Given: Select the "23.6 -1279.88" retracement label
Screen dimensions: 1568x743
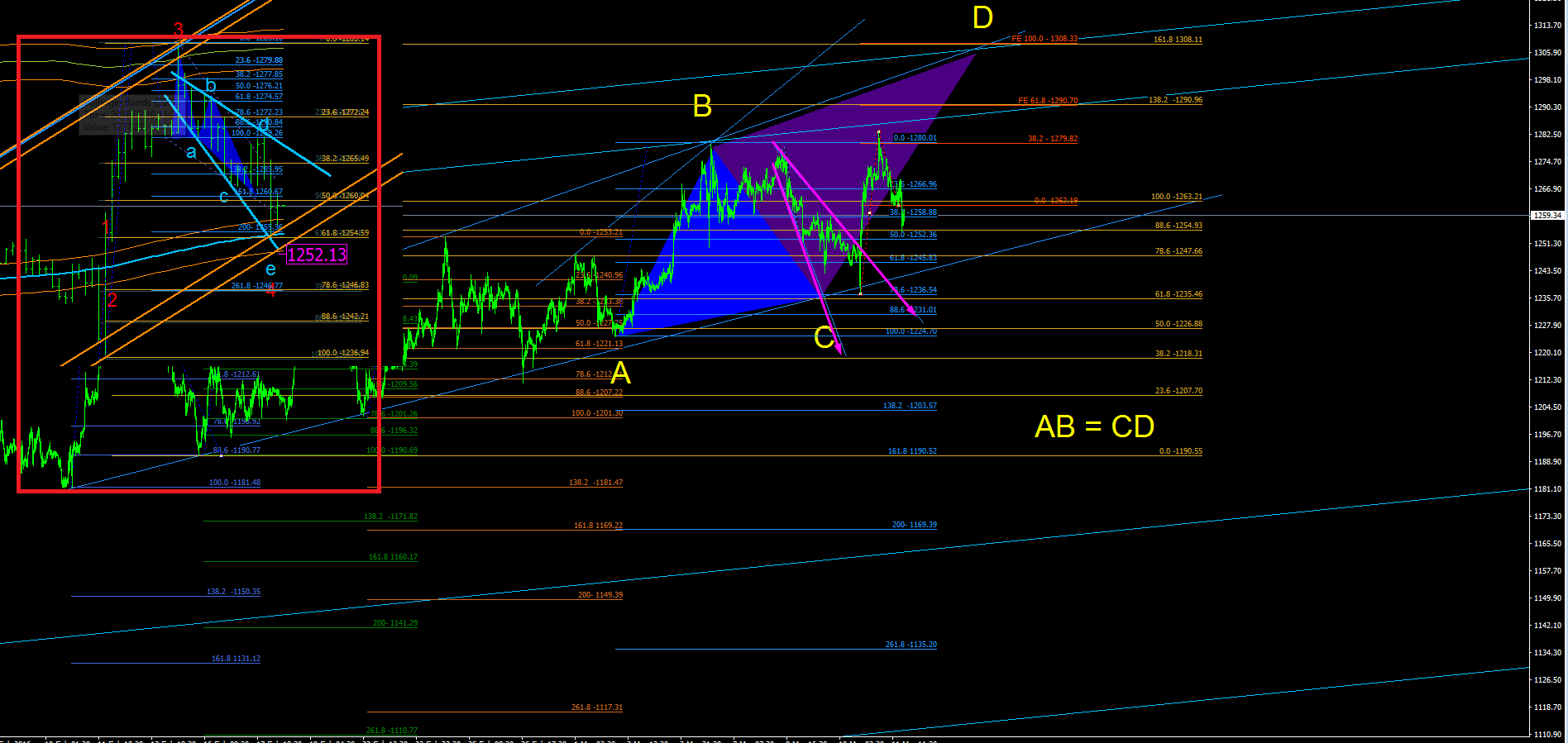Looking at the screenshot, I should [259, 60].
